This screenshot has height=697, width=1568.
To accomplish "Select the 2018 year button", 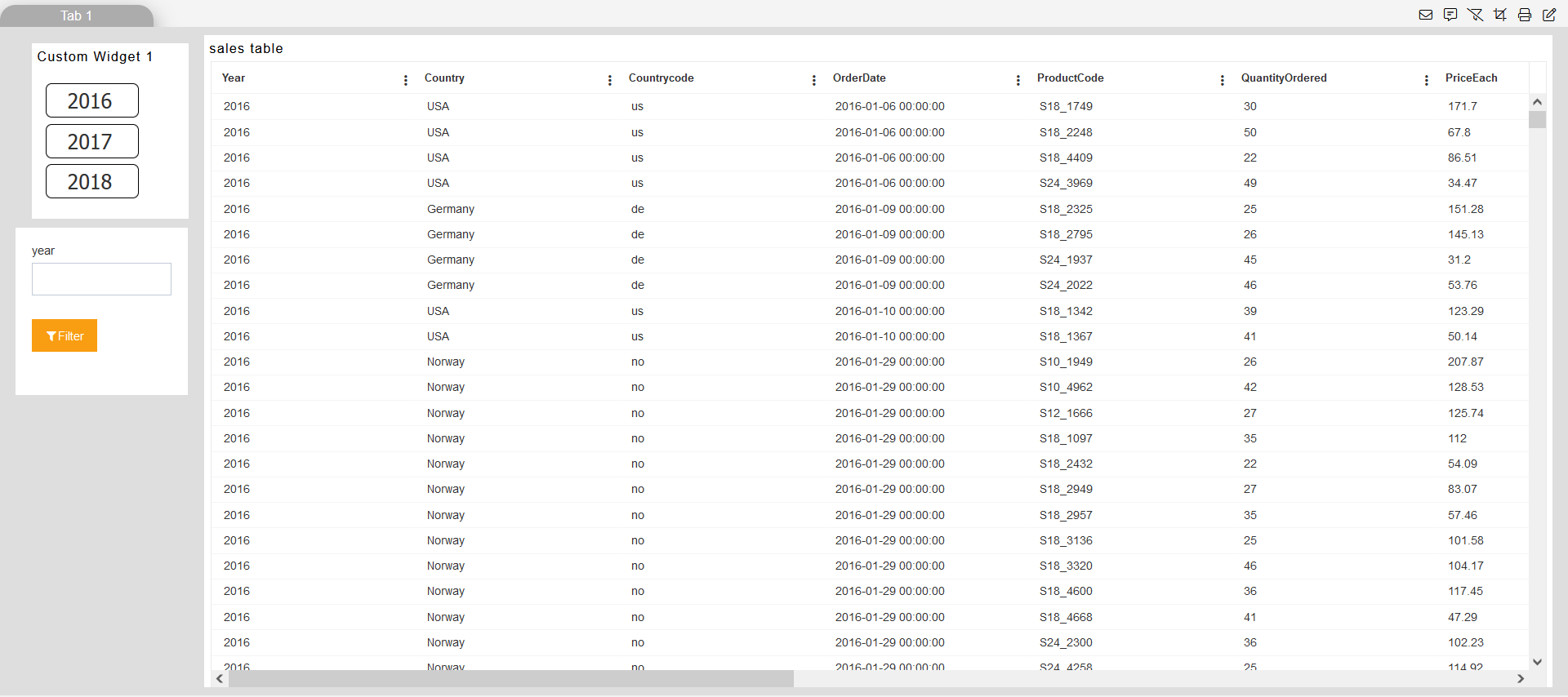I will [x=92, y=181].
